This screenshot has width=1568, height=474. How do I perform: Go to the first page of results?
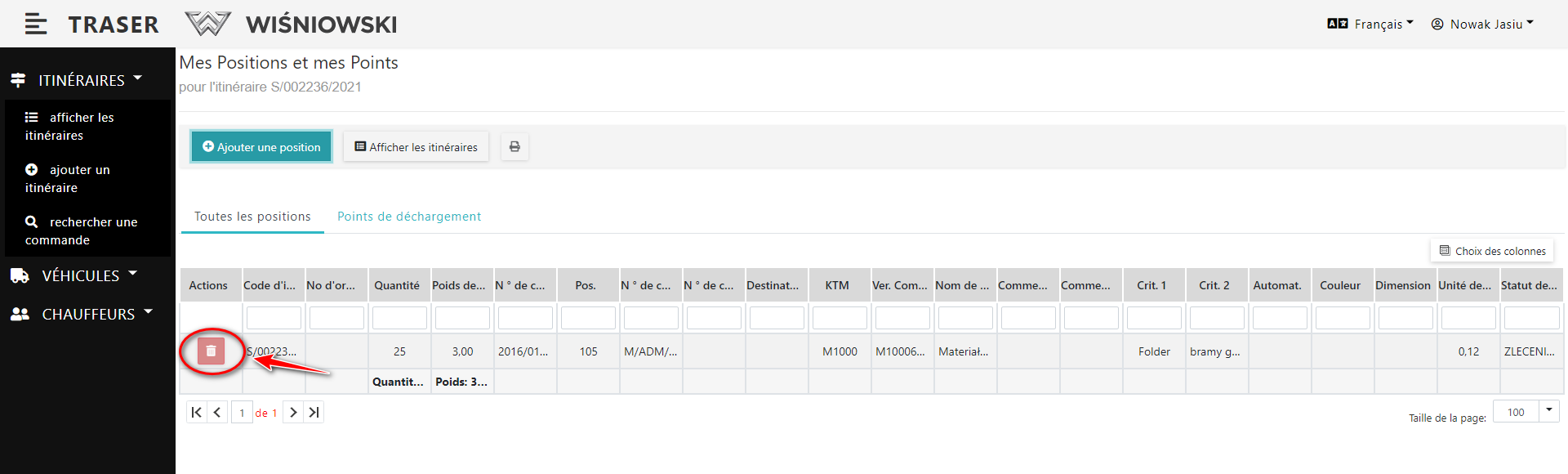pos(196,413)
